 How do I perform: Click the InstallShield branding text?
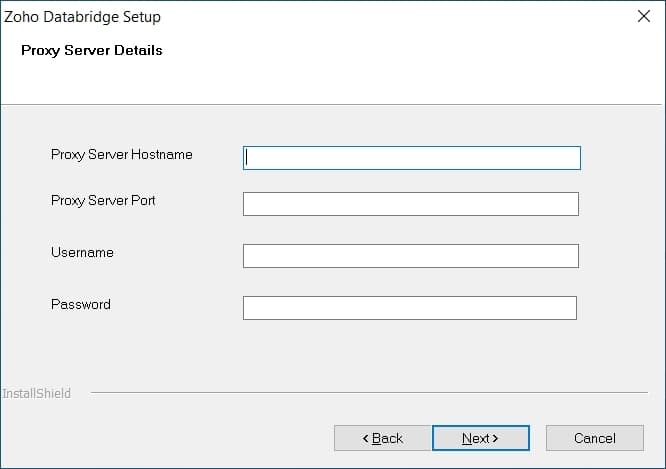coord(36,394)
